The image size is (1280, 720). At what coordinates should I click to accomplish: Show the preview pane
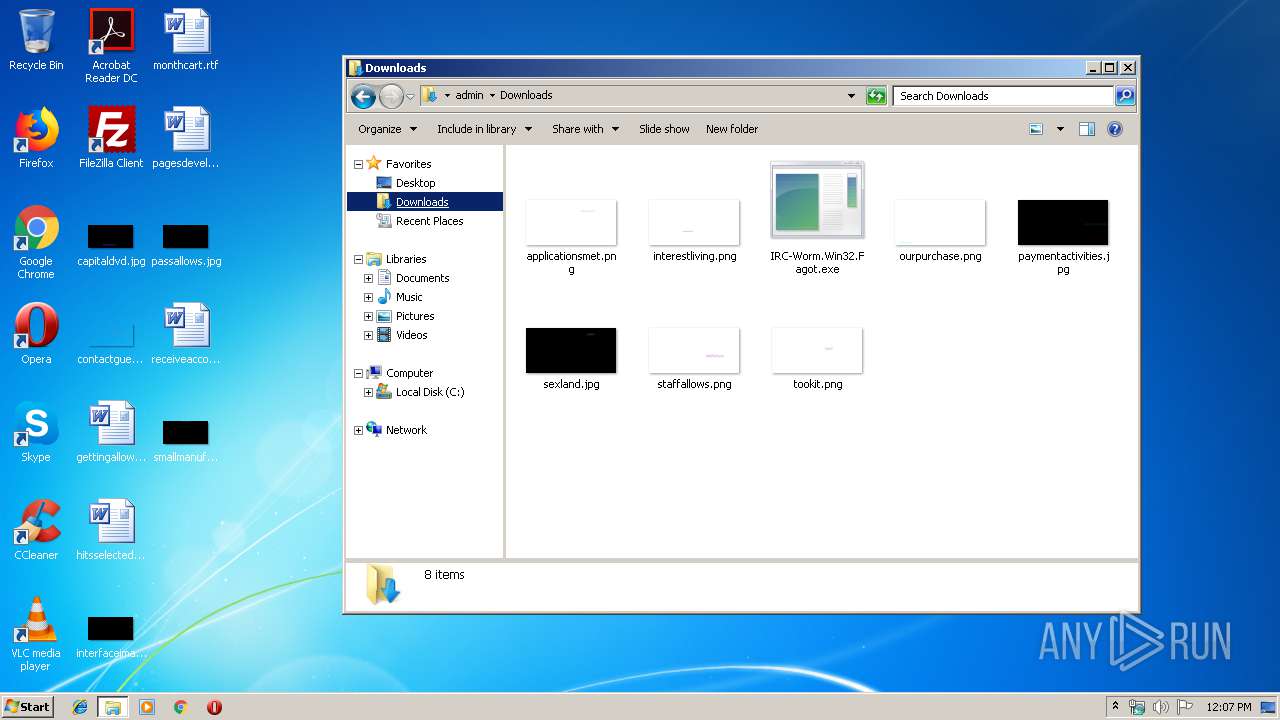tap(1087, 129)
